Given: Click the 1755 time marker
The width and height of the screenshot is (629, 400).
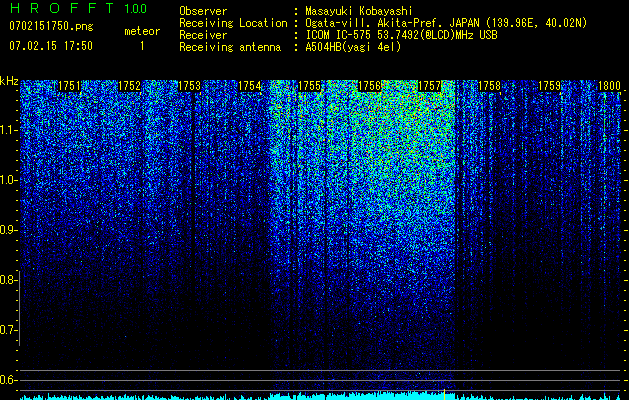Looking at the screenshot, I should 310,86.
